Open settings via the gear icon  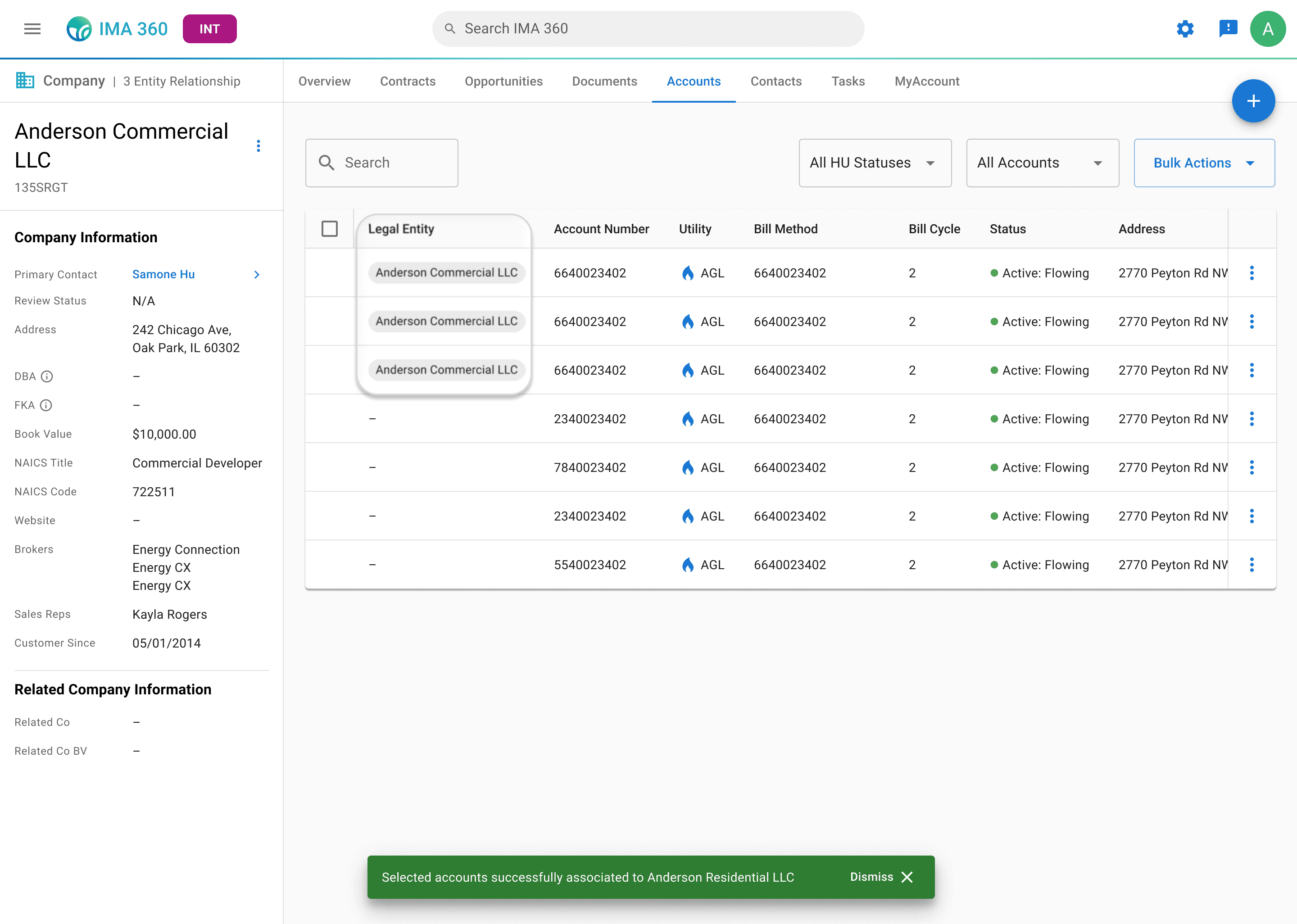coord(1185,29)
